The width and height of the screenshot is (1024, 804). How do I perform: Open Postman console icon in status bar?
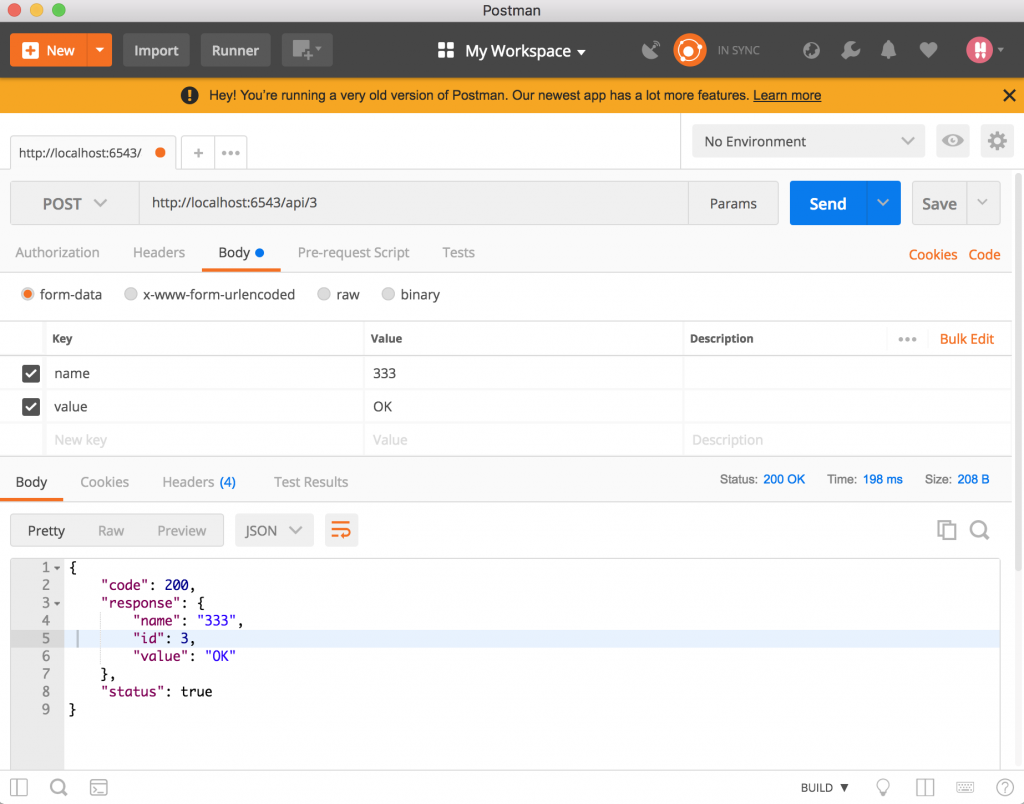click(x=99, y=788)
